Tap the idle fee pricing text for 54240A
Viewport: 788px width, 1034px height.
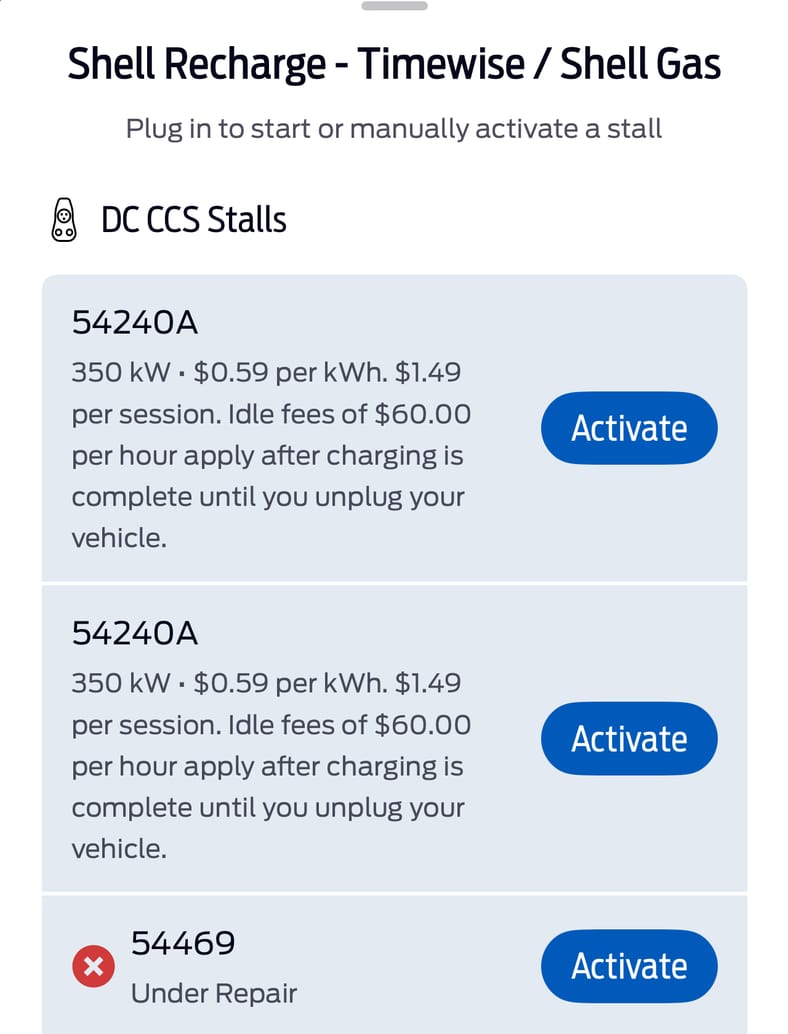click(270, 455)
